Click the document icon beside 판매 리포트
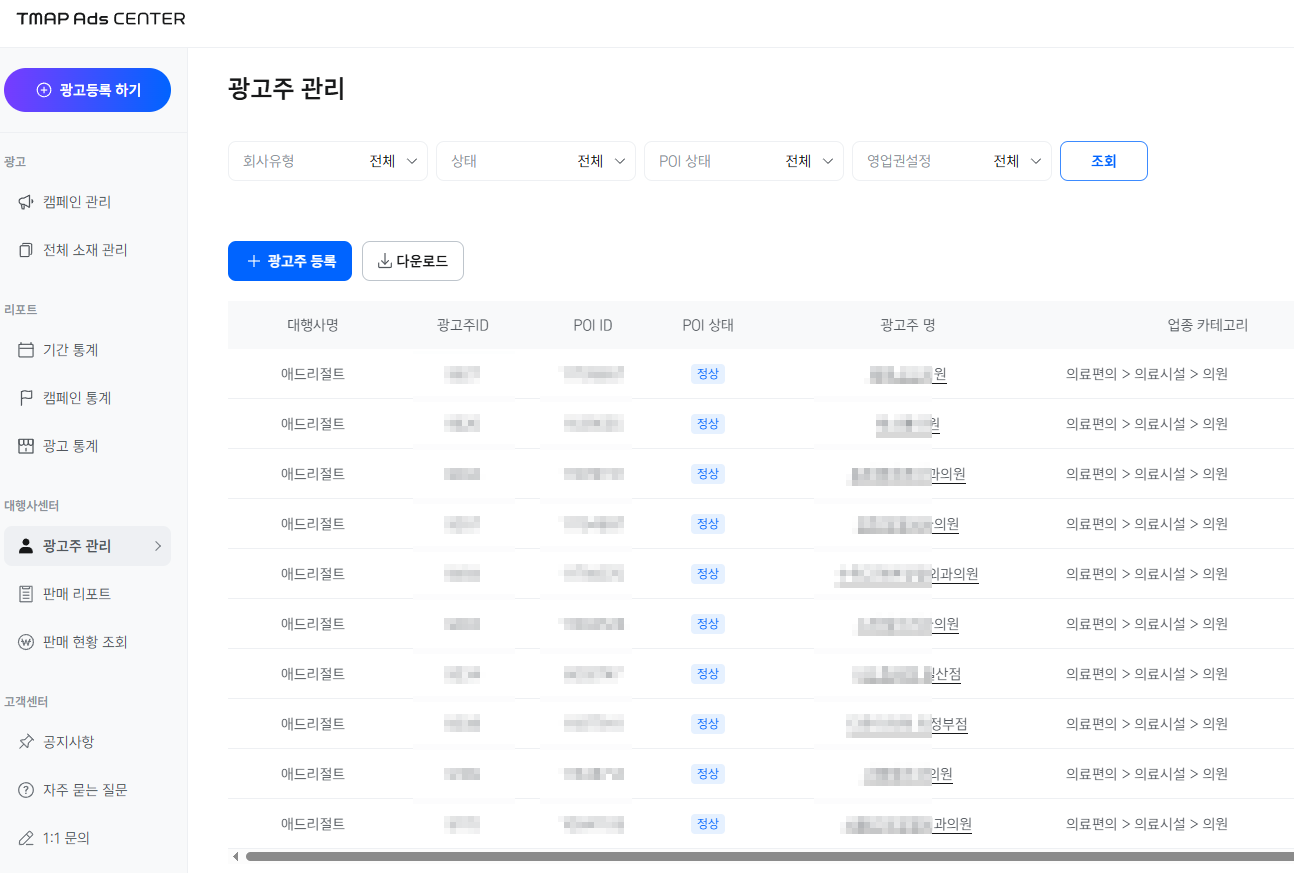The height and width of the screenshot is (873, 1294). pos(26,594)
